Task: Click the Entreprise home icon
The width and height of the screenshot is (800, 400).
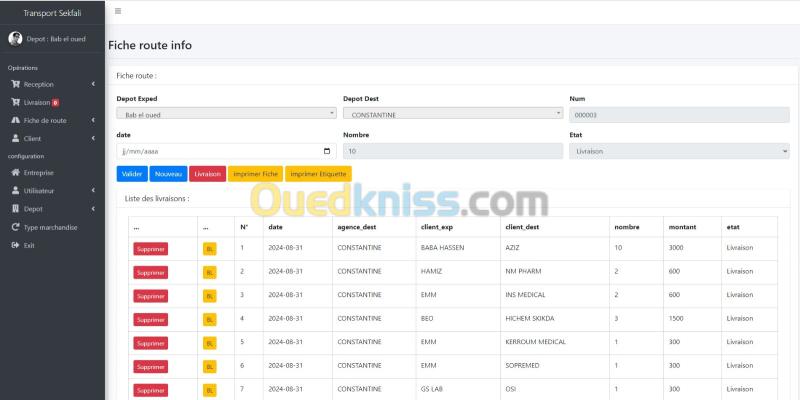Action: tap(15, 172)
